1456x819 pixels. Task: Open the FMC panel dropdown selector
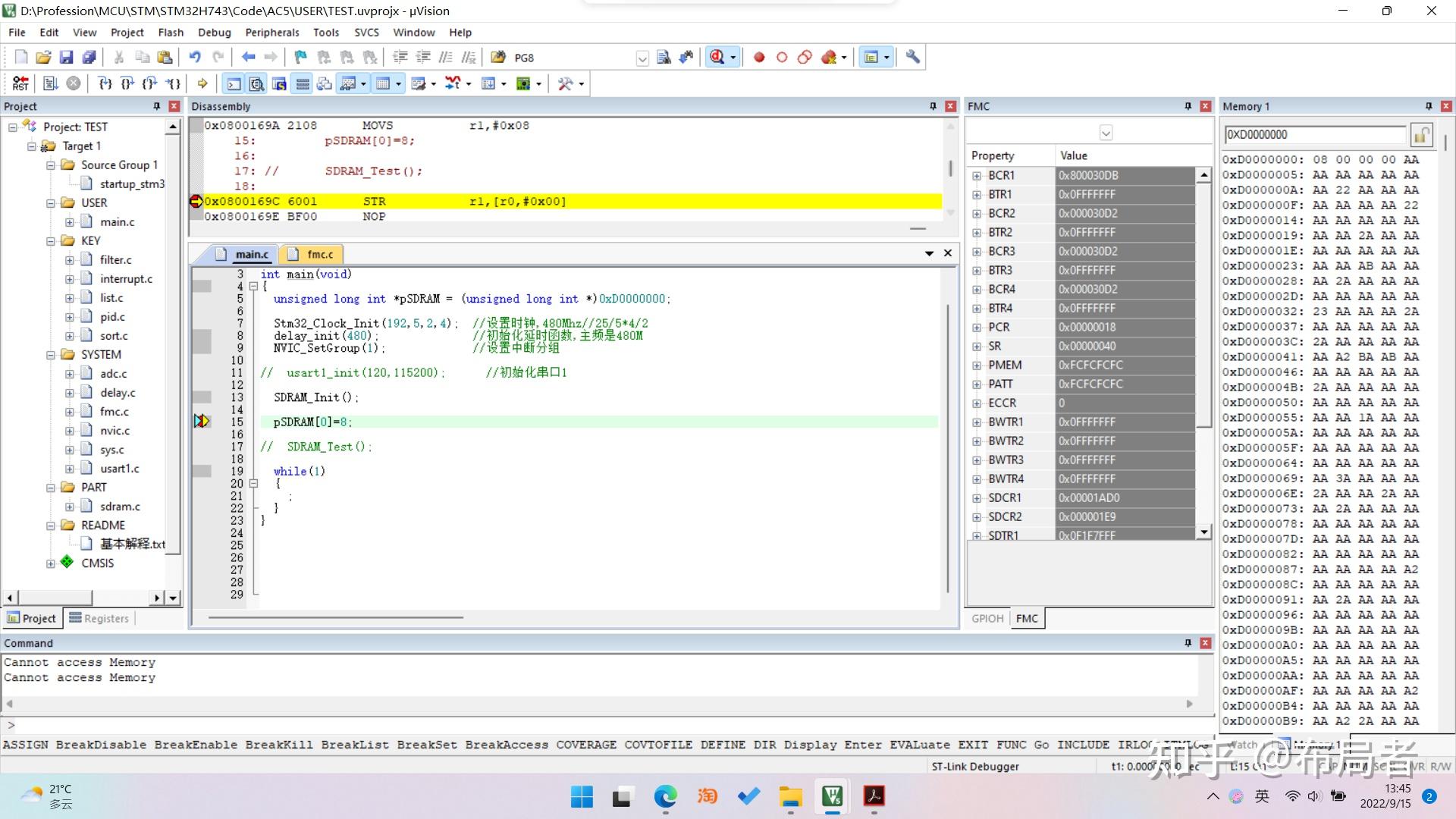click(1106, 133)
